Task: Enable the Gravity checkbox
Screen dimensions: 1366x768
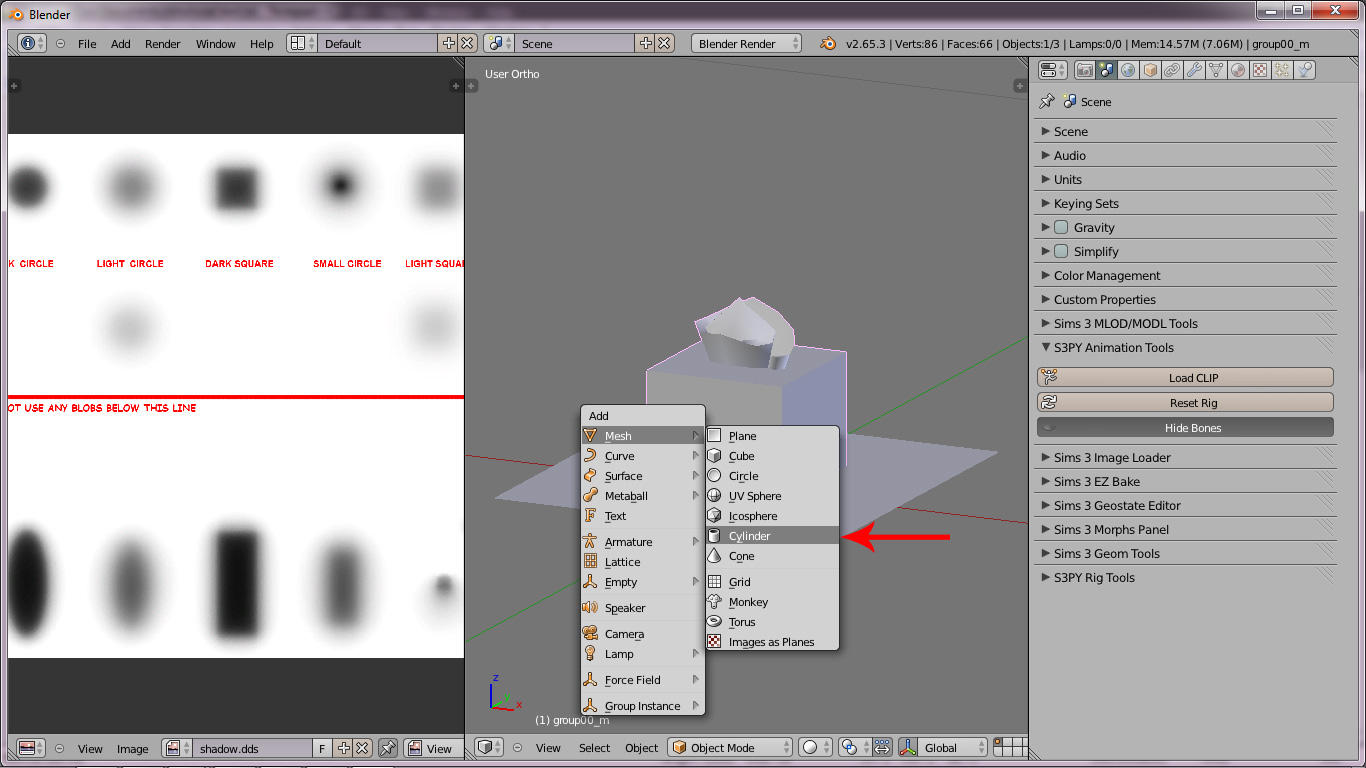Action: point(1061,228)
